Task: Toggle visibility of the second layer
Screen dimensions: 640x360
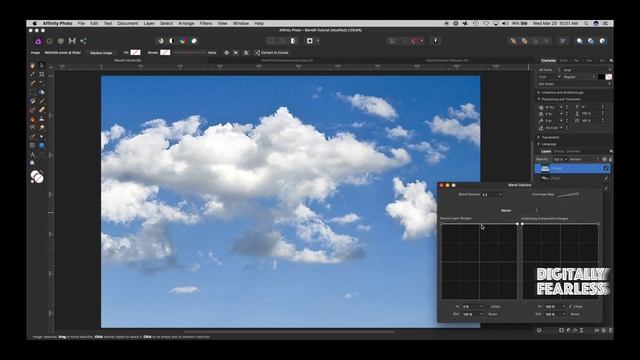Action: 606,178
